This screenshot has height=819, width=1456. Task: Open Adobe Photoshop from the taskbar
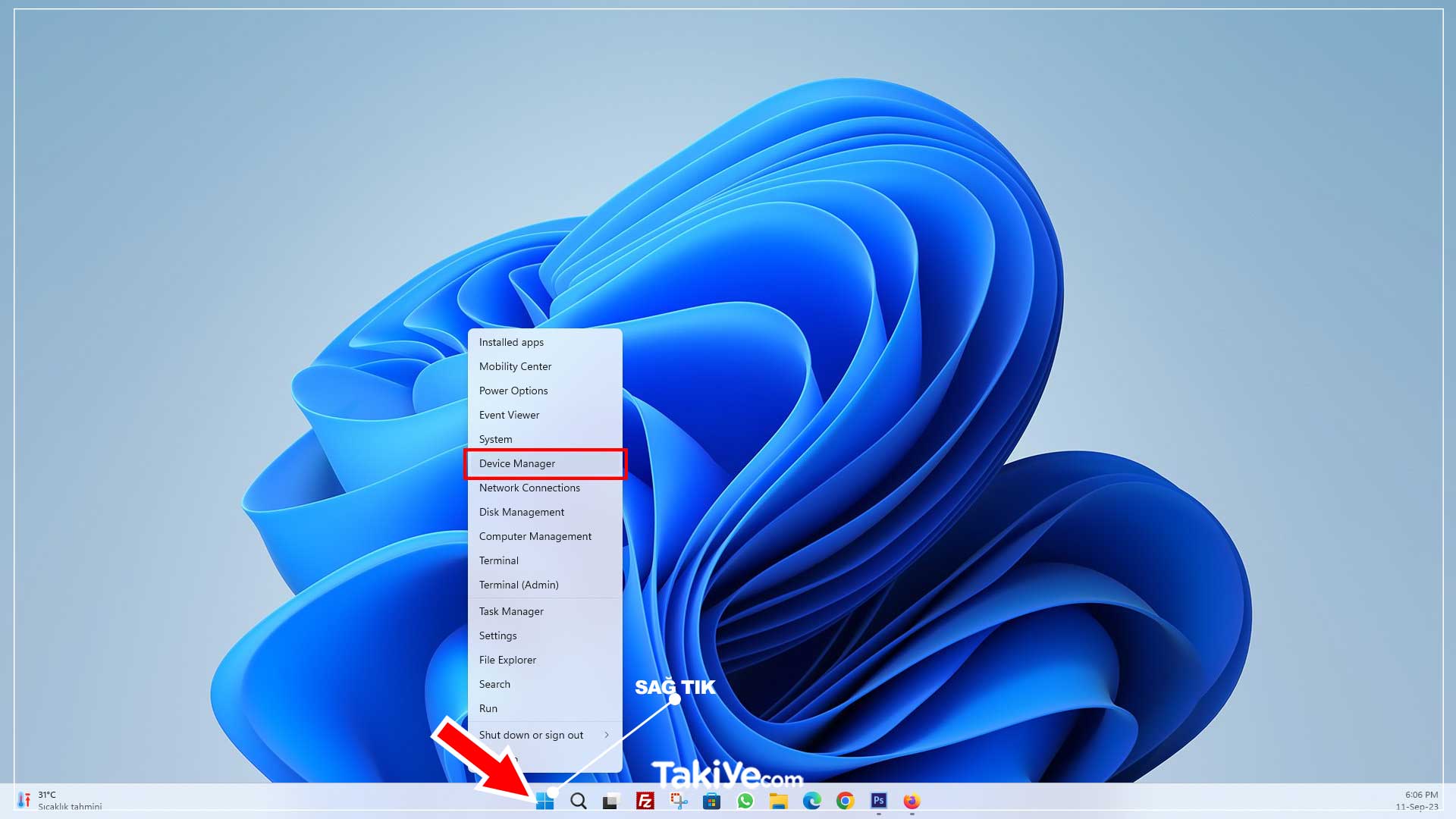tap(878, 802)
